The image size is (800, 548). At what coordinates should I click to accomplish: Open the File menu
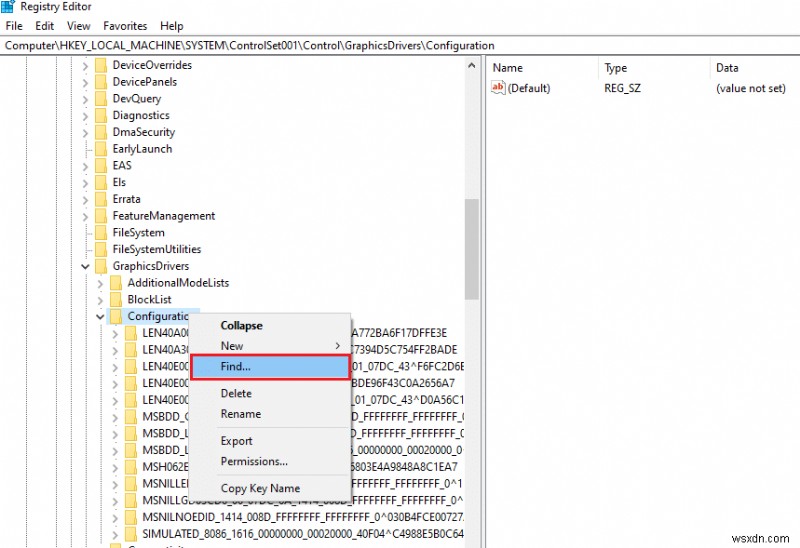pos(14,26)
